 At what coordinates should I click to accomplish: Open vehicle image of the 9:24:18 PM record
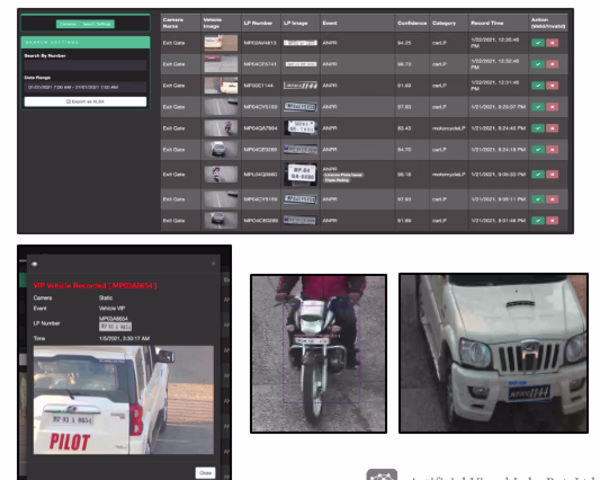point(221,150)
